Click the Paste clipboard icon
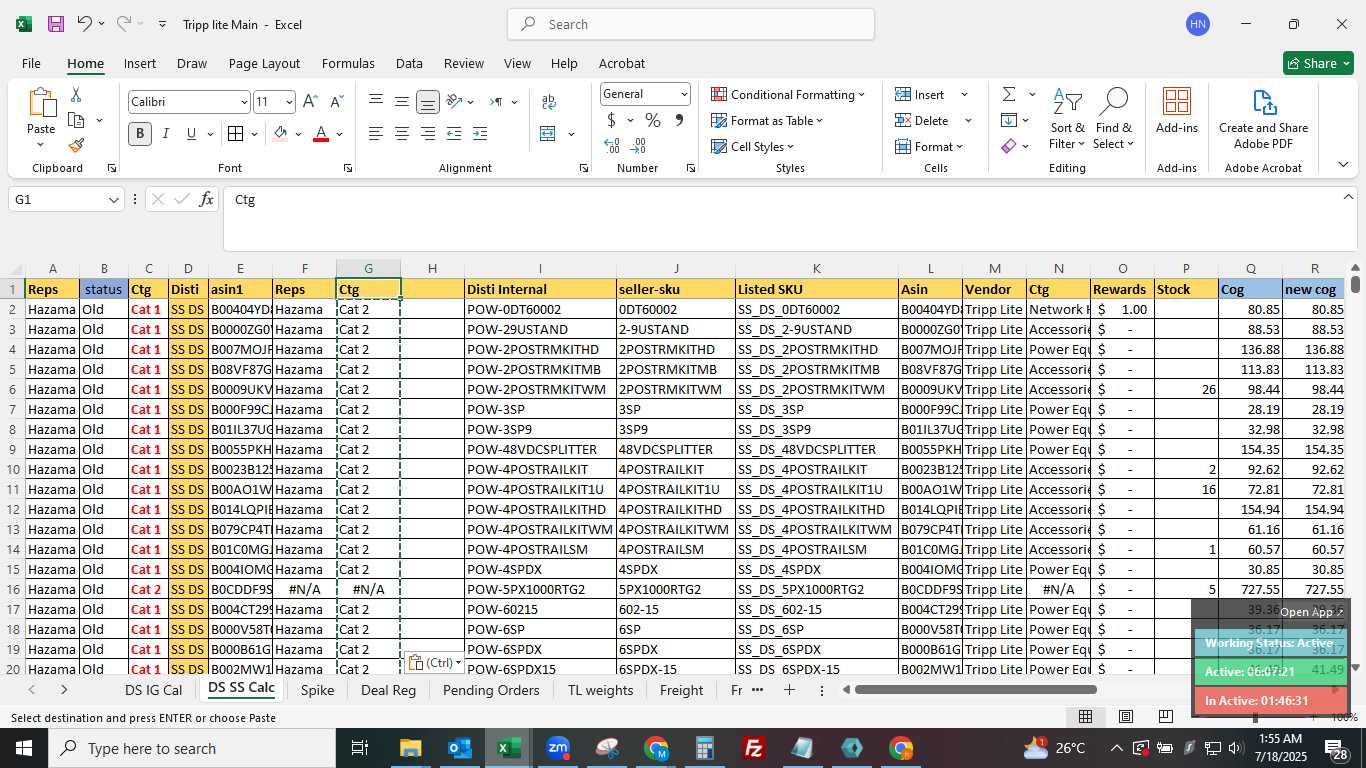The image size is (1366, 768). (42, 103)
